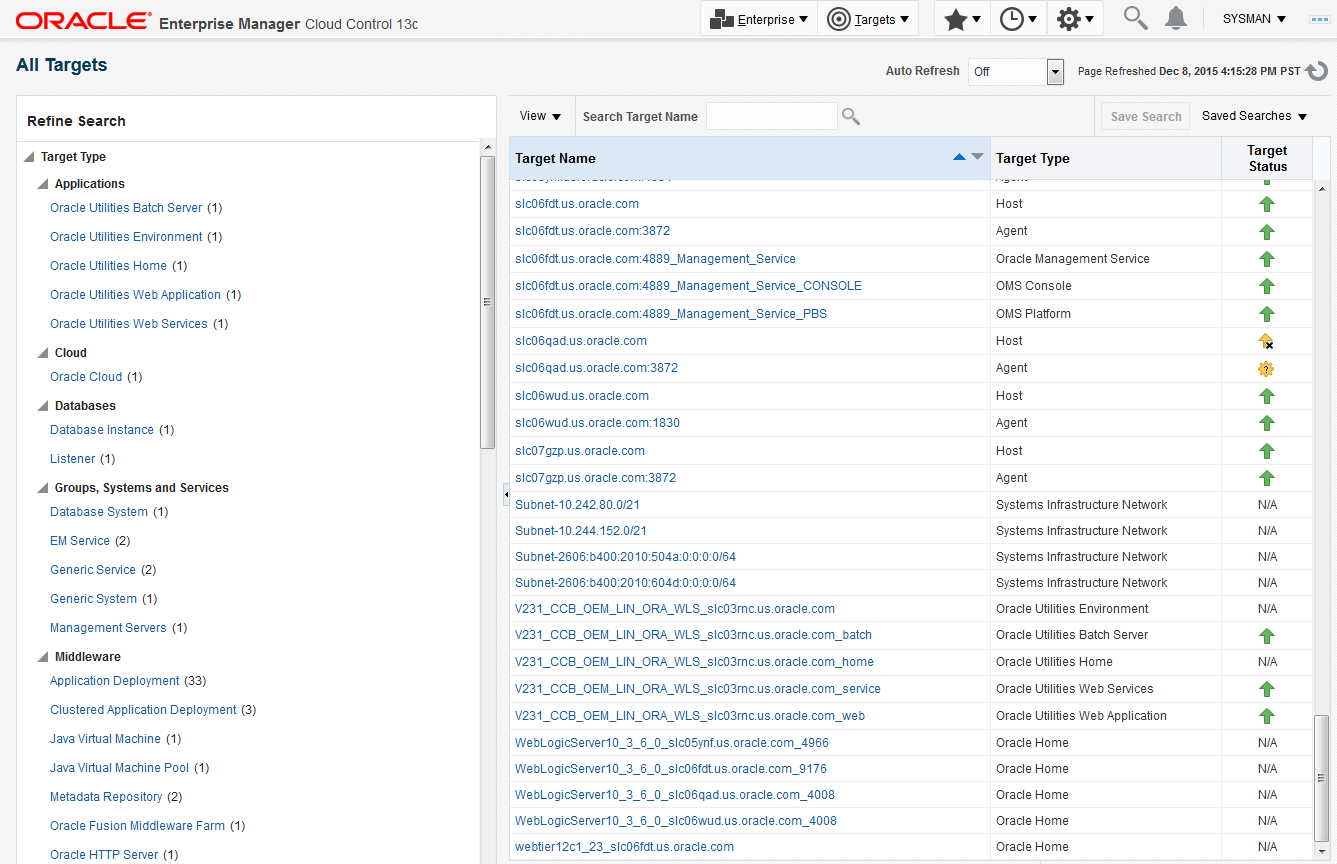Open the Favorites star menu
The width and height of the screenshot is (1337, 864).
click(x=962, y=19)
